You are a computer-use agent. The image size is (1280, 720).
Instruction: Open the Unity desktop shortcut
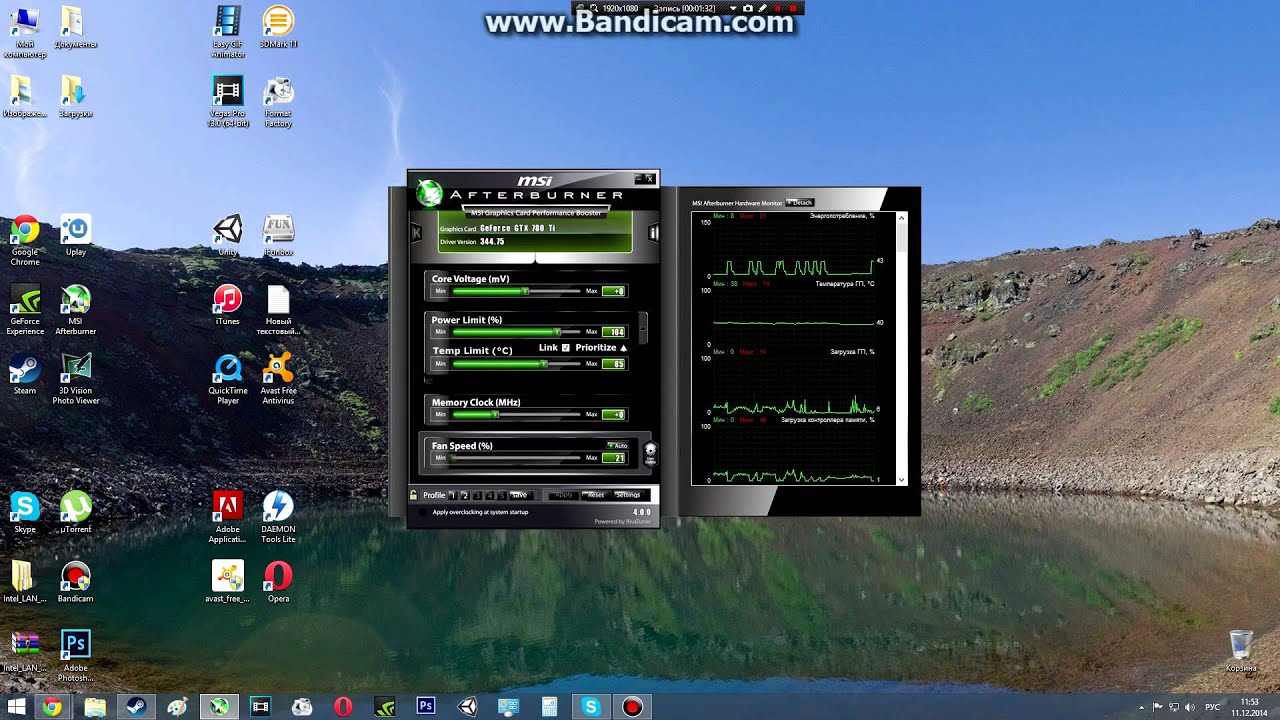tap(228, 236)
